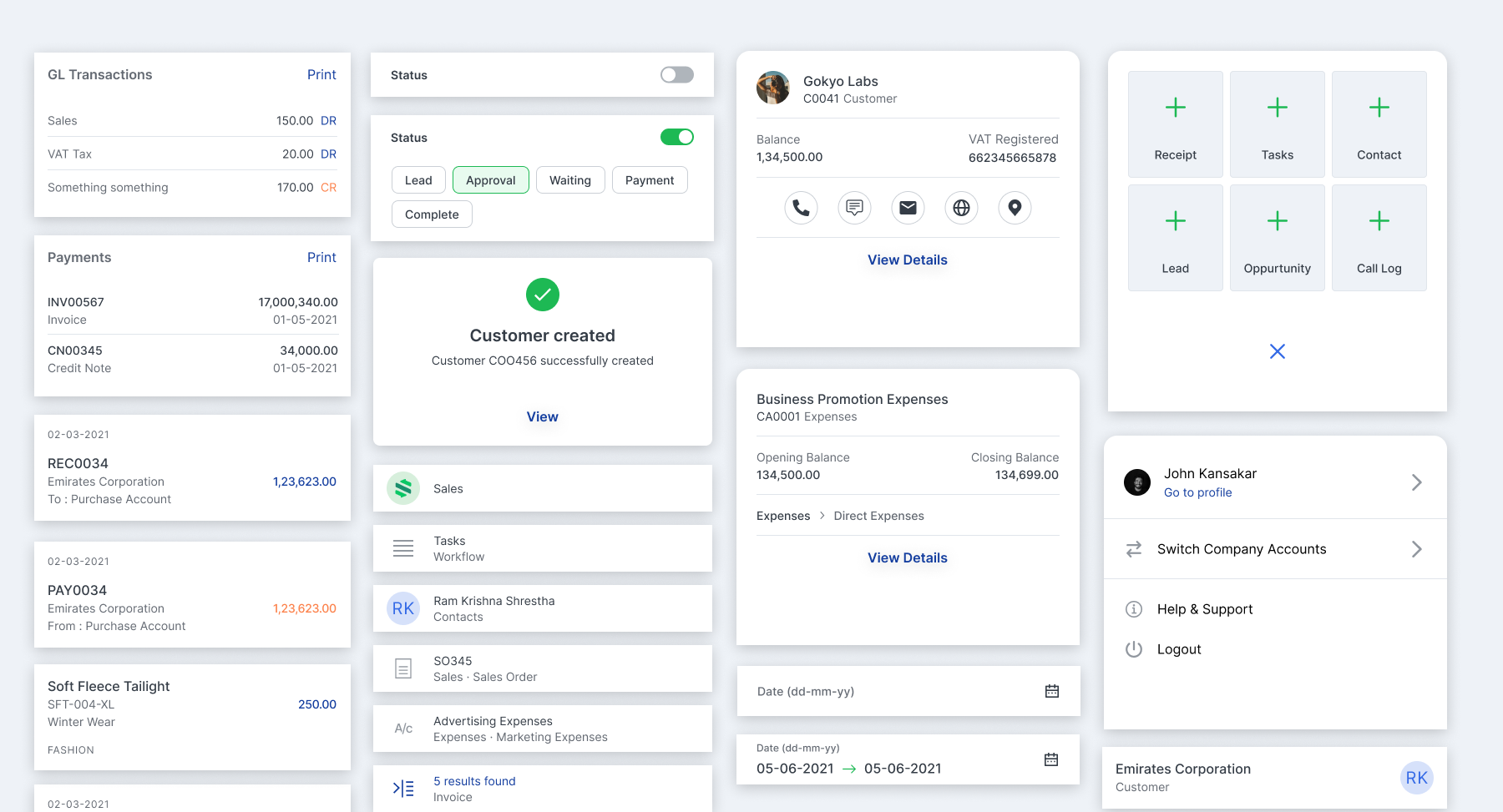Select the Complete status chip
Image resolution: width=1503 pixels, height=812 pixels.
pyautogui.click(x=432, y=214)
